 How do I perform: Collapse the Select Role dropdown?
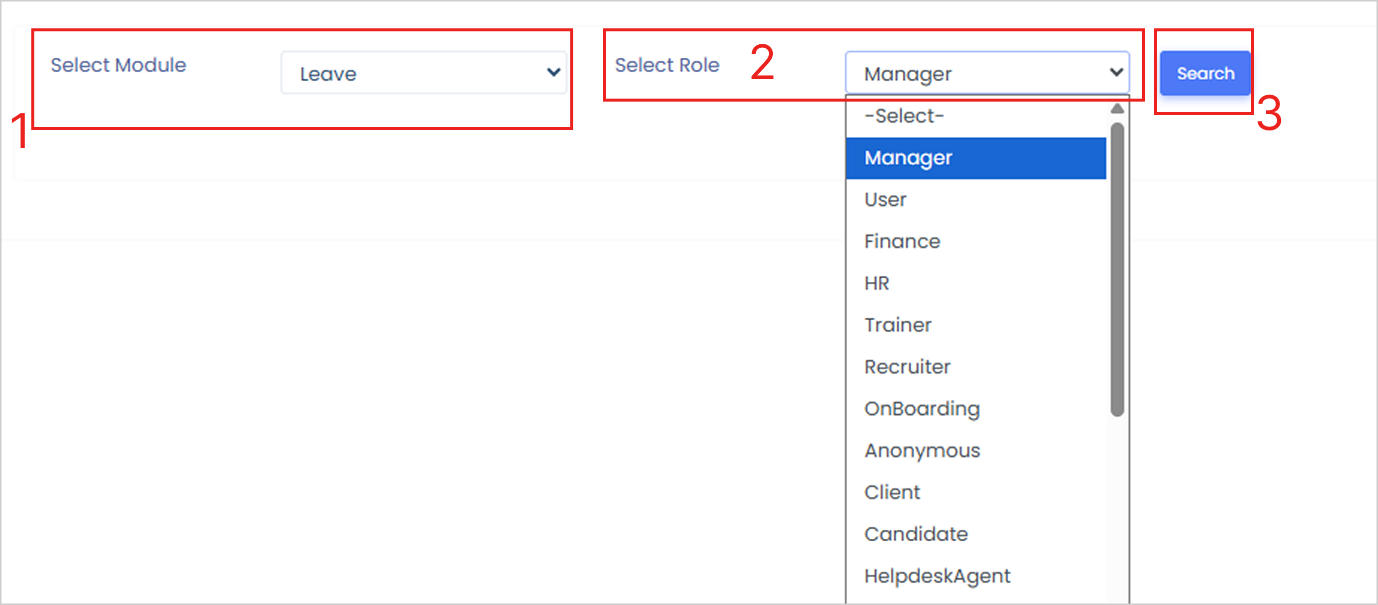pyautogui.click(x=986, y=73)
